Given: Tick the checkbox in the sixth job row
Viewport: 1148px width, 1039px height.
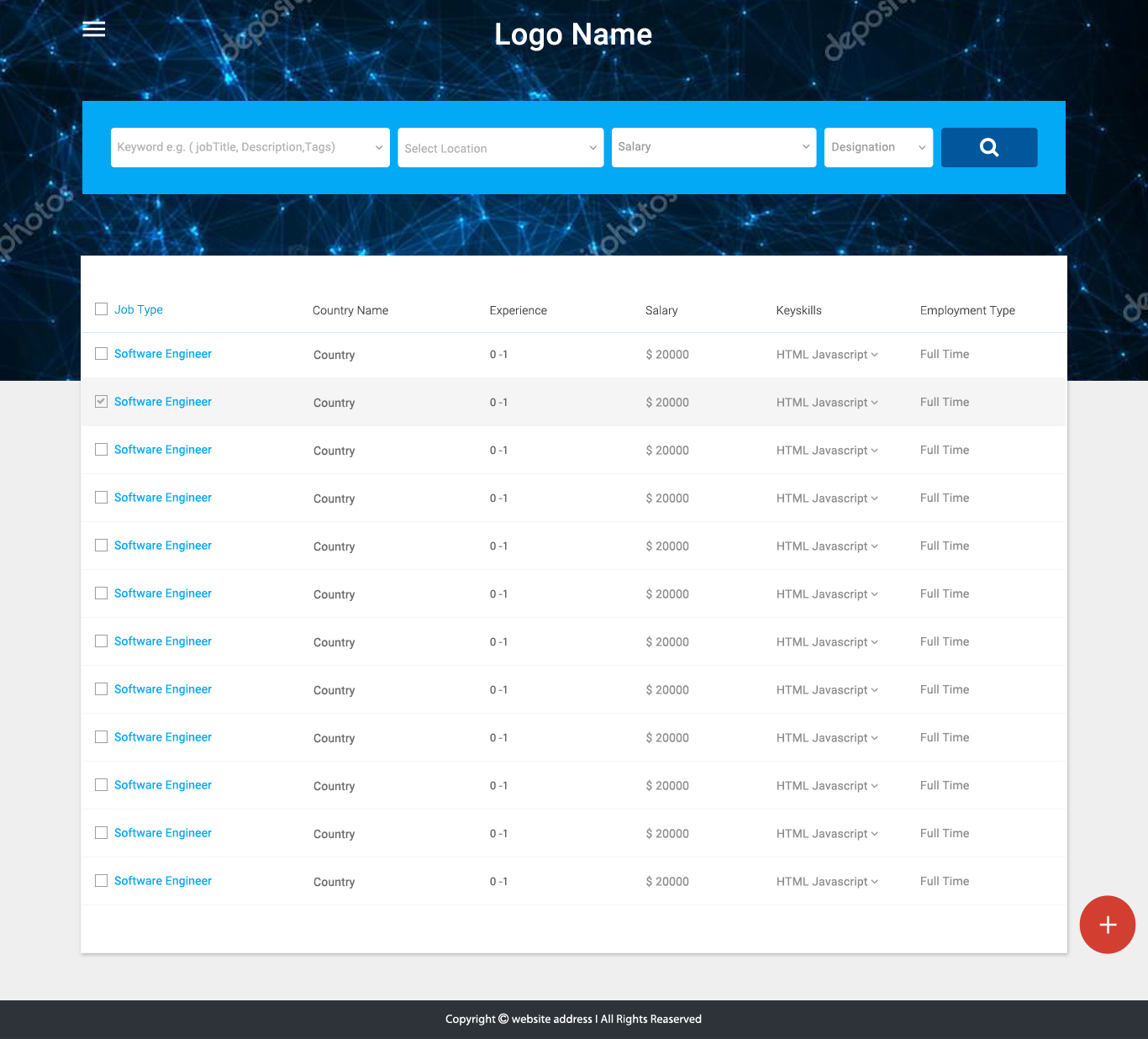Looking at the screenshot, I should pos(102,593).
